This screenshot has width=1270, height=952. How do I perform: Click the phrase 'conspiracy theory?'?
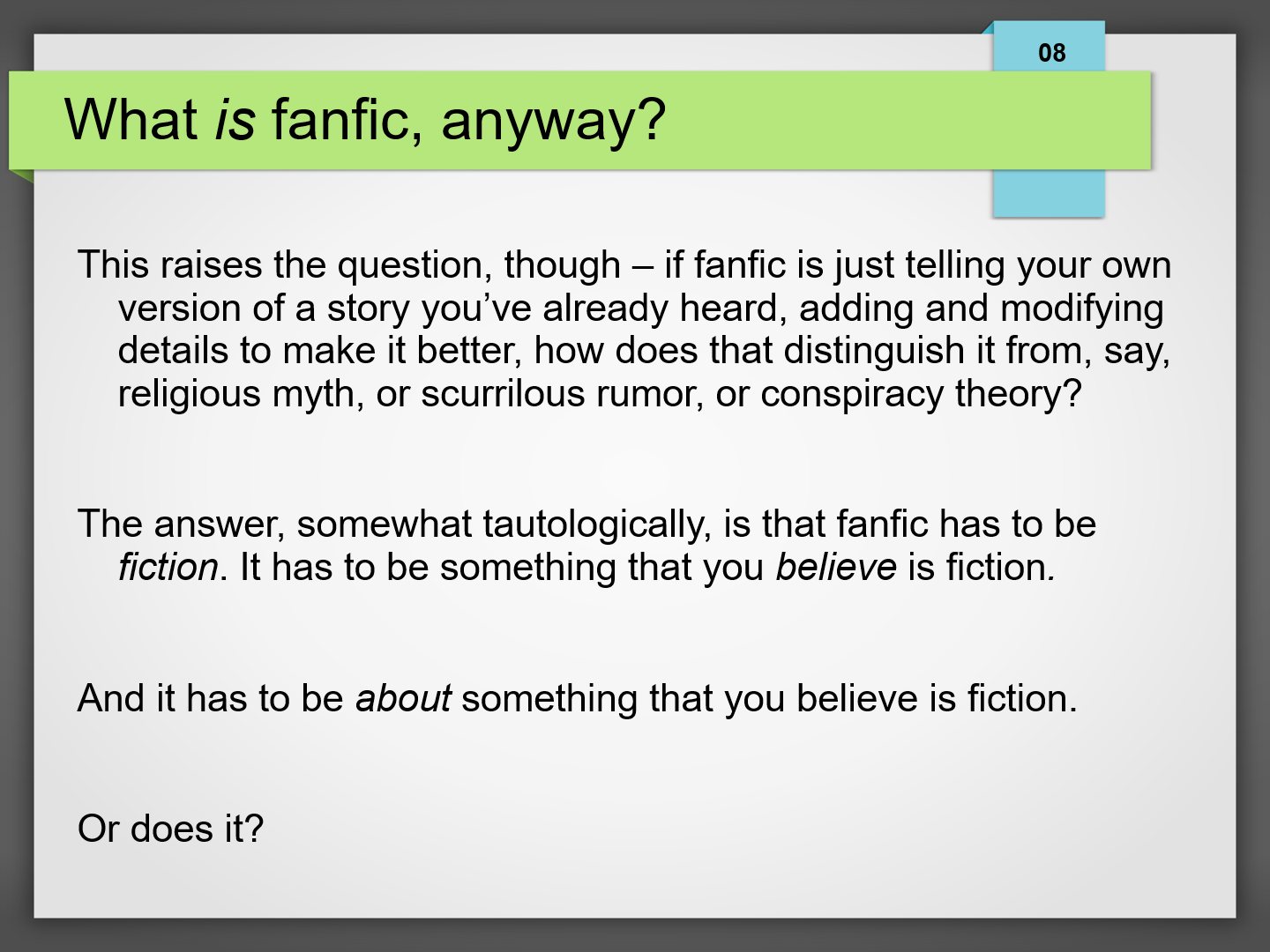pyautogui.click(x=921, y=393)
